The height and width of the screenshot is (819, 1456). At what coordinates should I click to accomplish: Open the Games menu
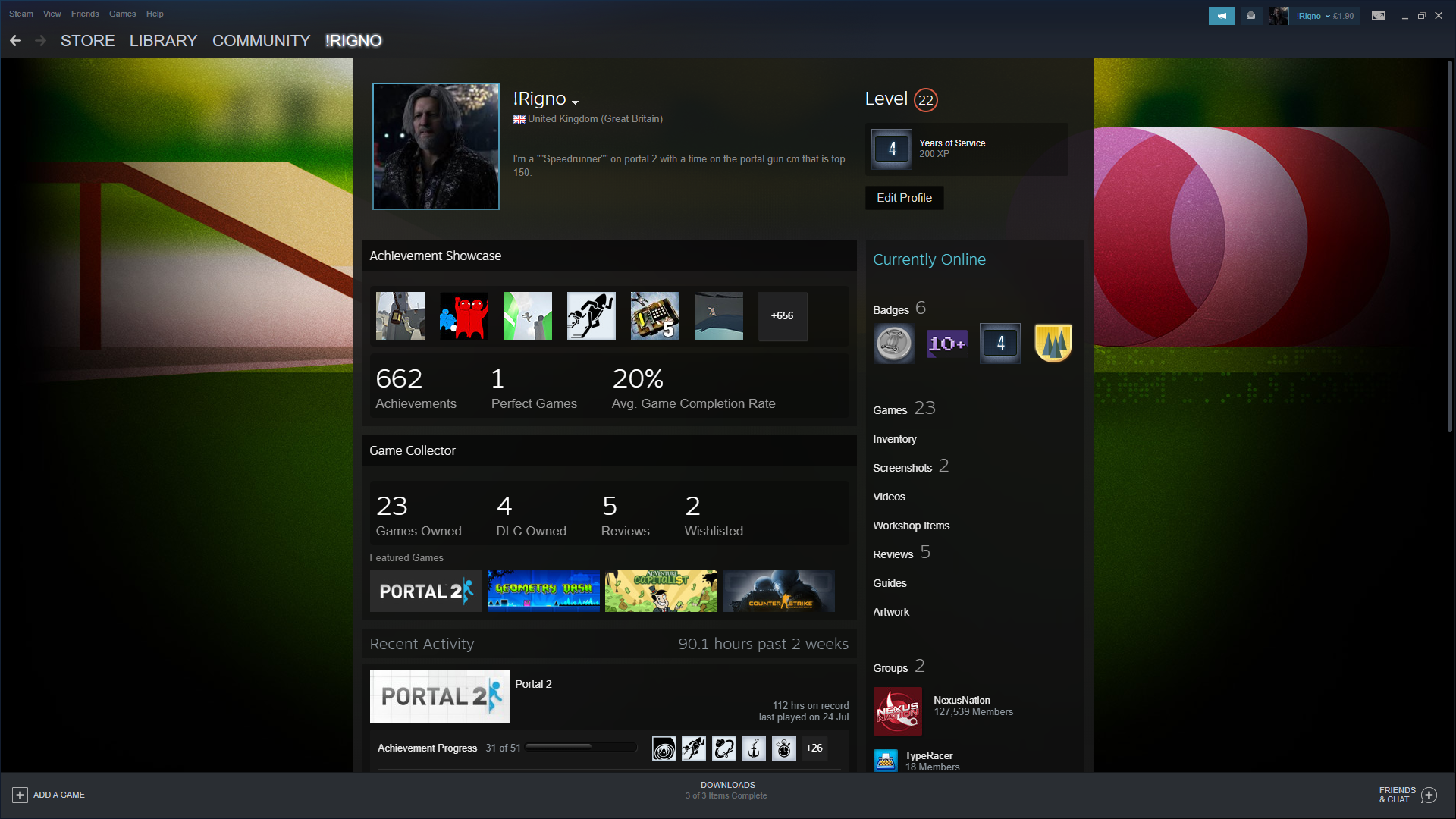coord(123,14)
